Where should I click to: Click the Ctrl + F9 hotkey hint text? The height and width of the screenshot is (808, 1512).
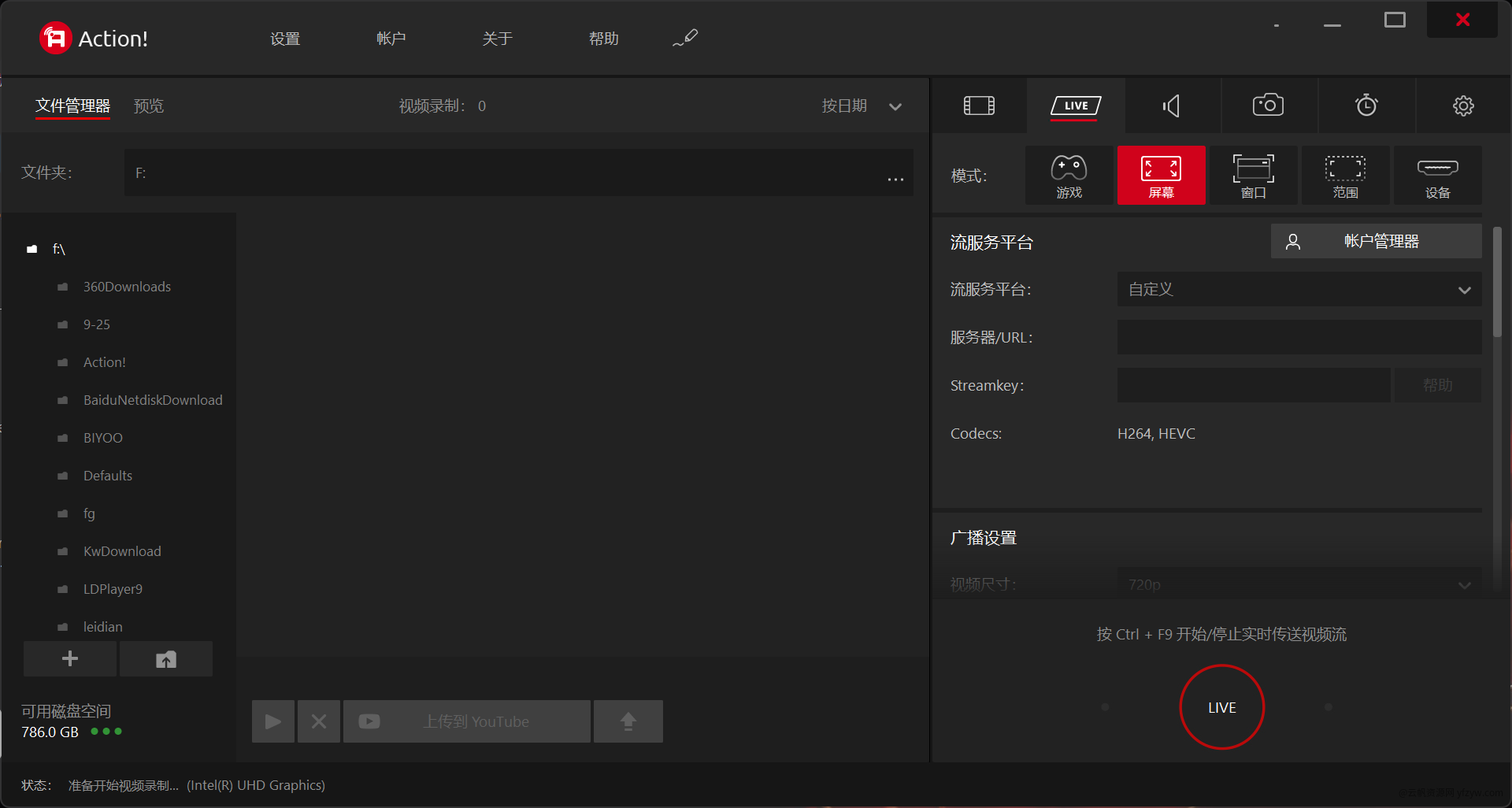tap(1222, 634)
